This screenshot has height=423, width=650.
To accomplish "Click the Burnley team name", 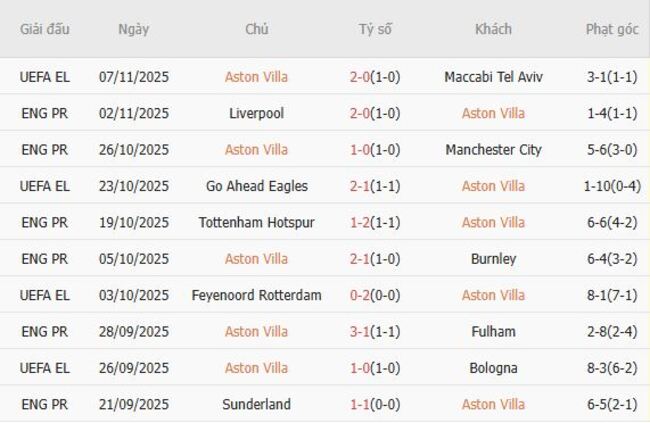I will tap(493, 259).
